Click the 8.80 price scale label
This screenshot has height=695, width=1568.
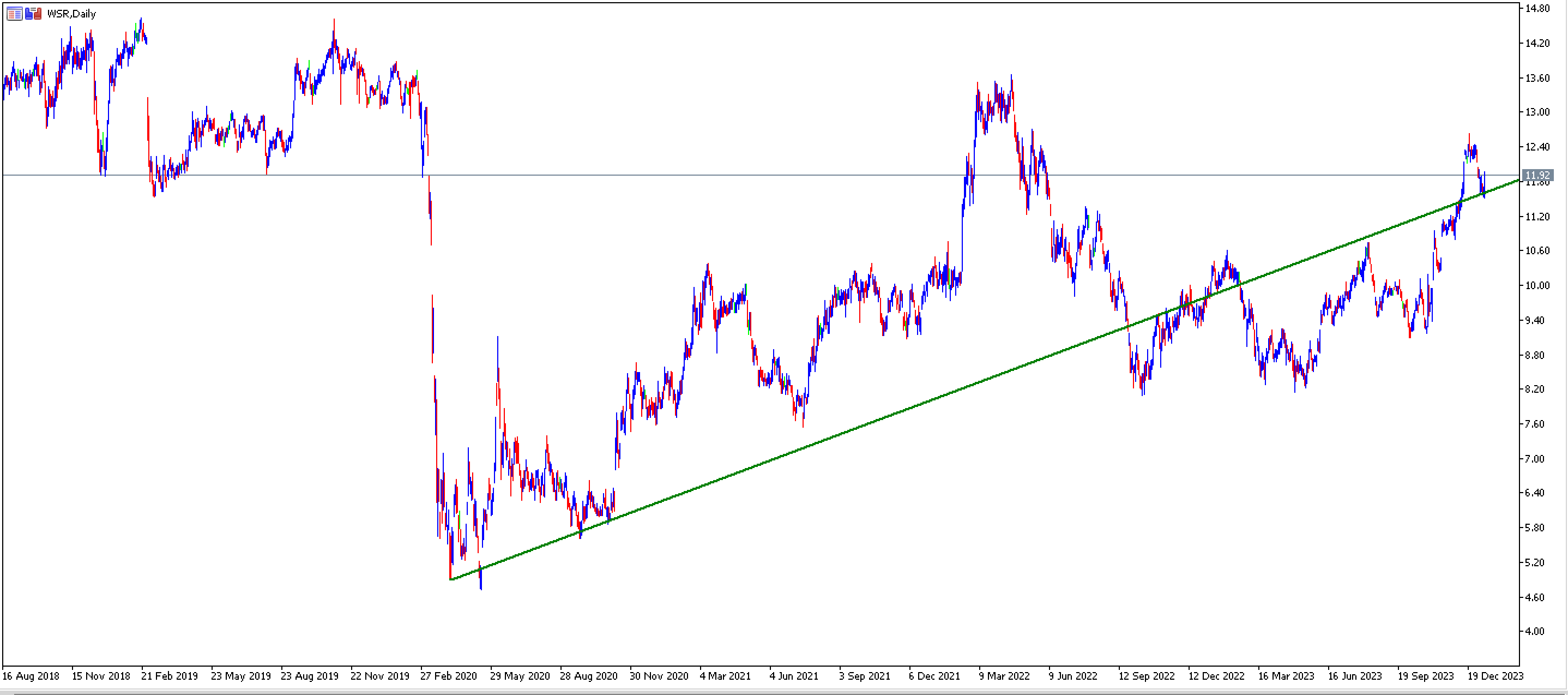pyautogui.click(x=1535, y=355)
